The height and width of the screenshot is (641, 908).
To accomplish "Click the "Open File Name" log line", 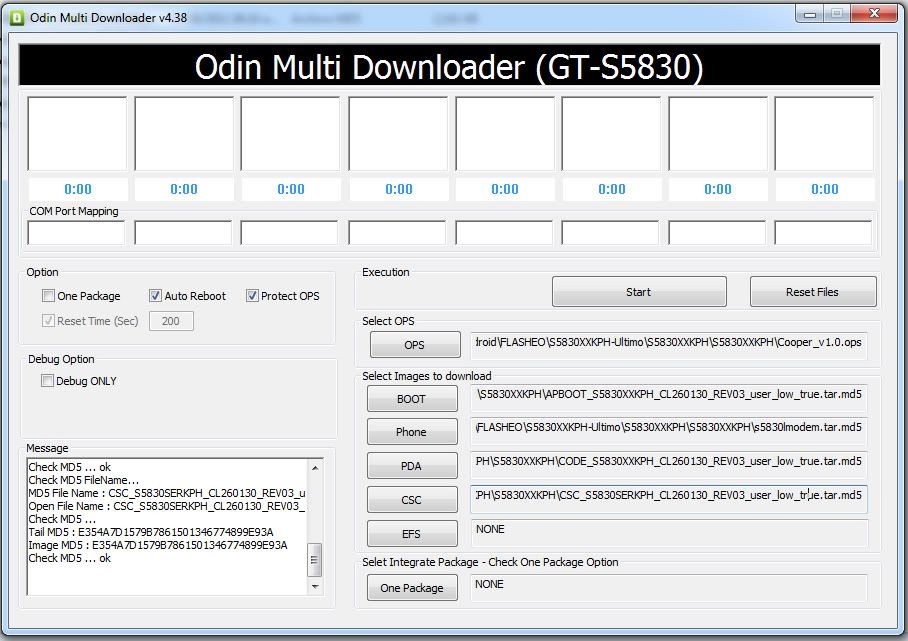I will pos(167,506).
